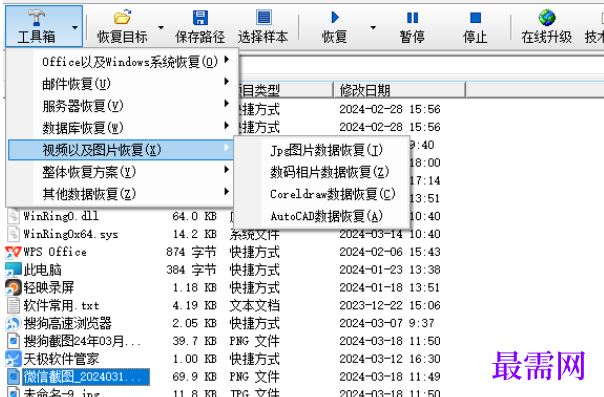Click the 恢复目标 folder icon

tap(122, 17)
